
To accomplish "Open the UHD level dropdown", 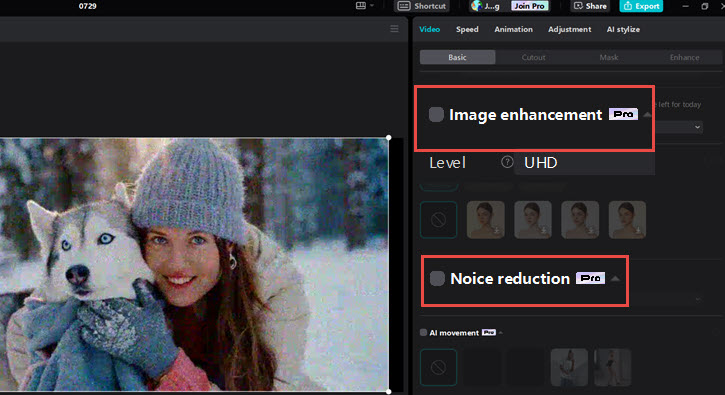I will (x=584, y=163).
